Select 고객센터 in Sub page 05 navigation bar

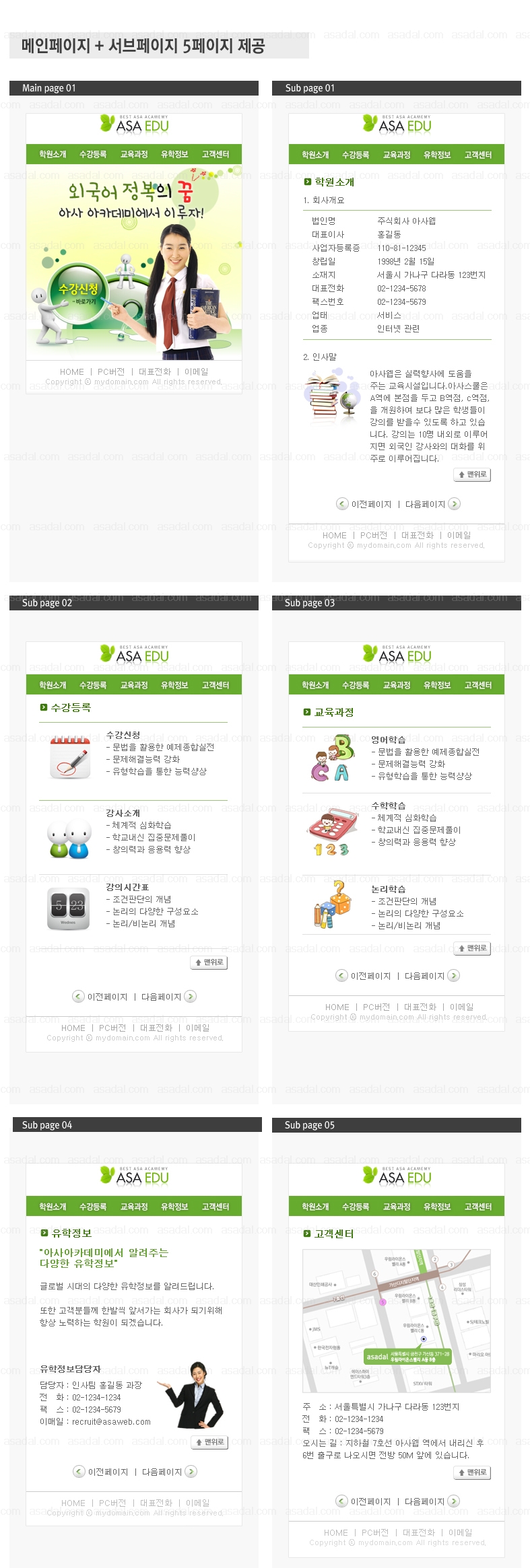478,1207
